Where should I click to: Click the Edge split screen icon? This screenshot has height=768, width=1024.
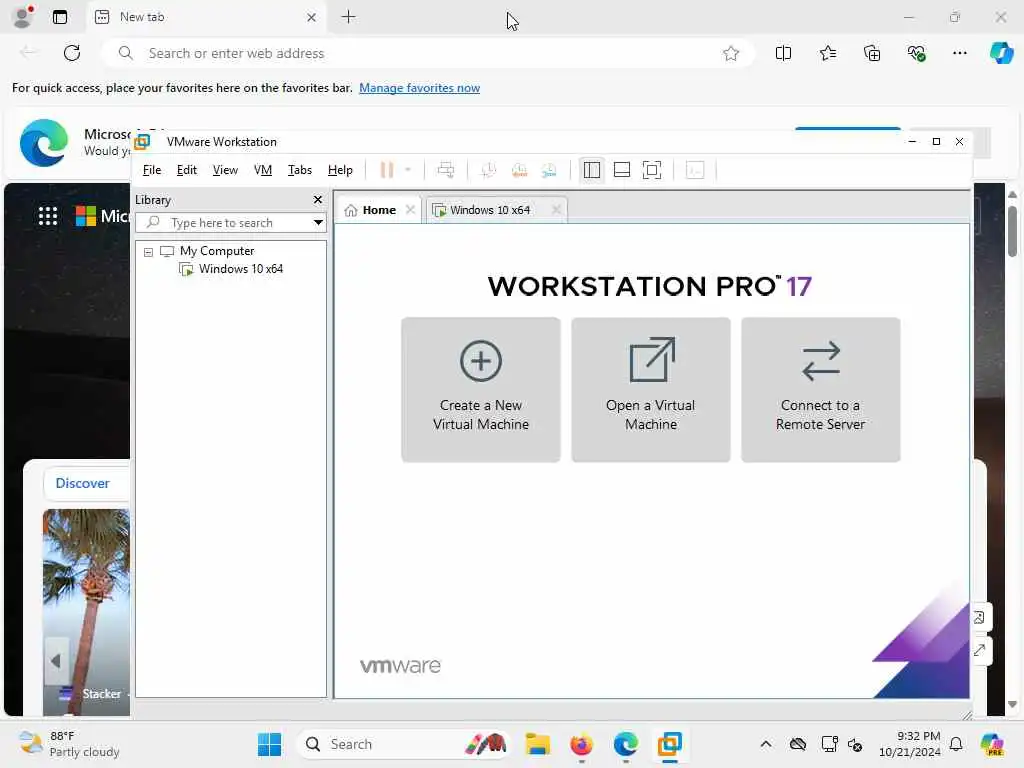tap(784, 54)
